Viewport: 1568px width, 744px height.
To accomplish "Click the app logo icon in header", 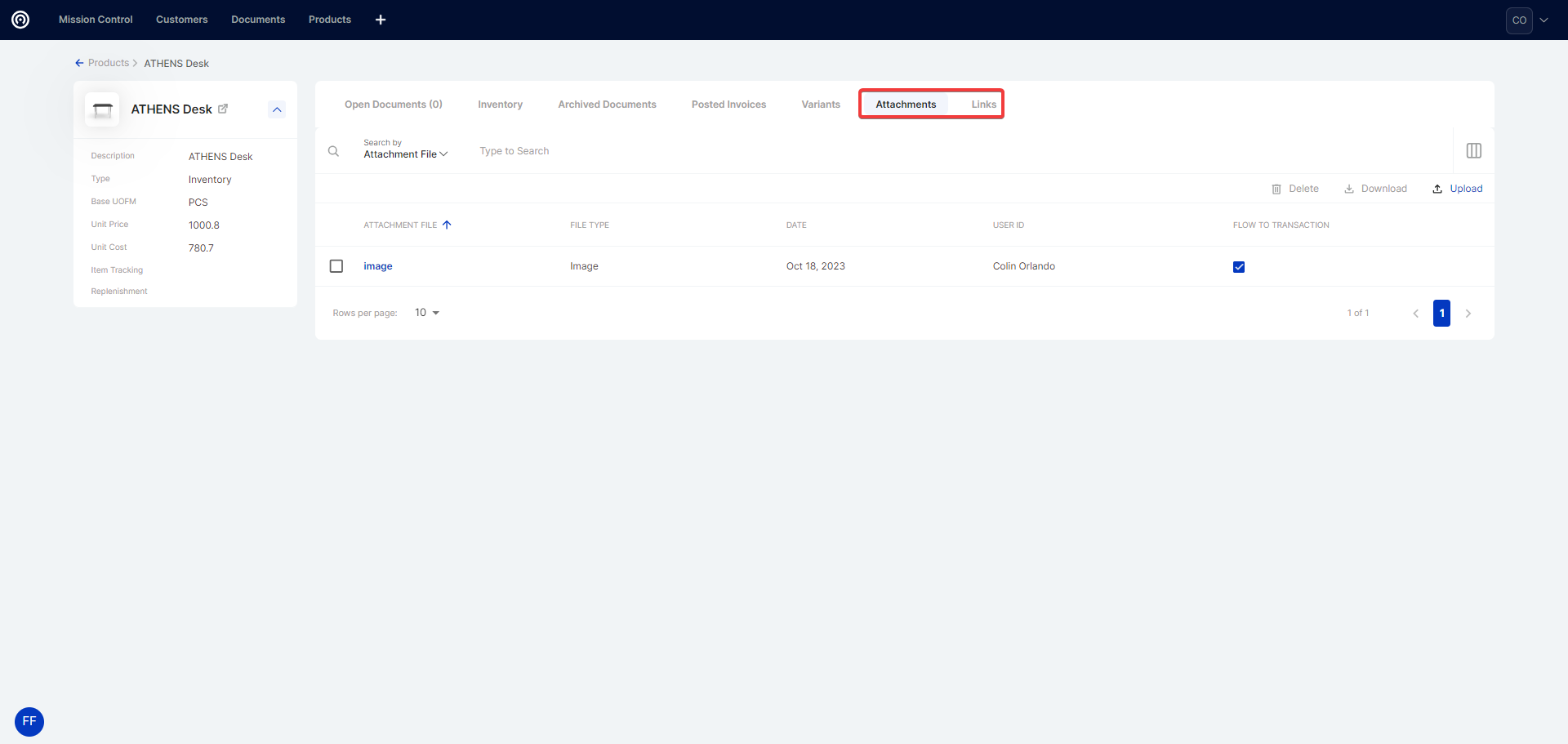I will click(x=20, y=20).
